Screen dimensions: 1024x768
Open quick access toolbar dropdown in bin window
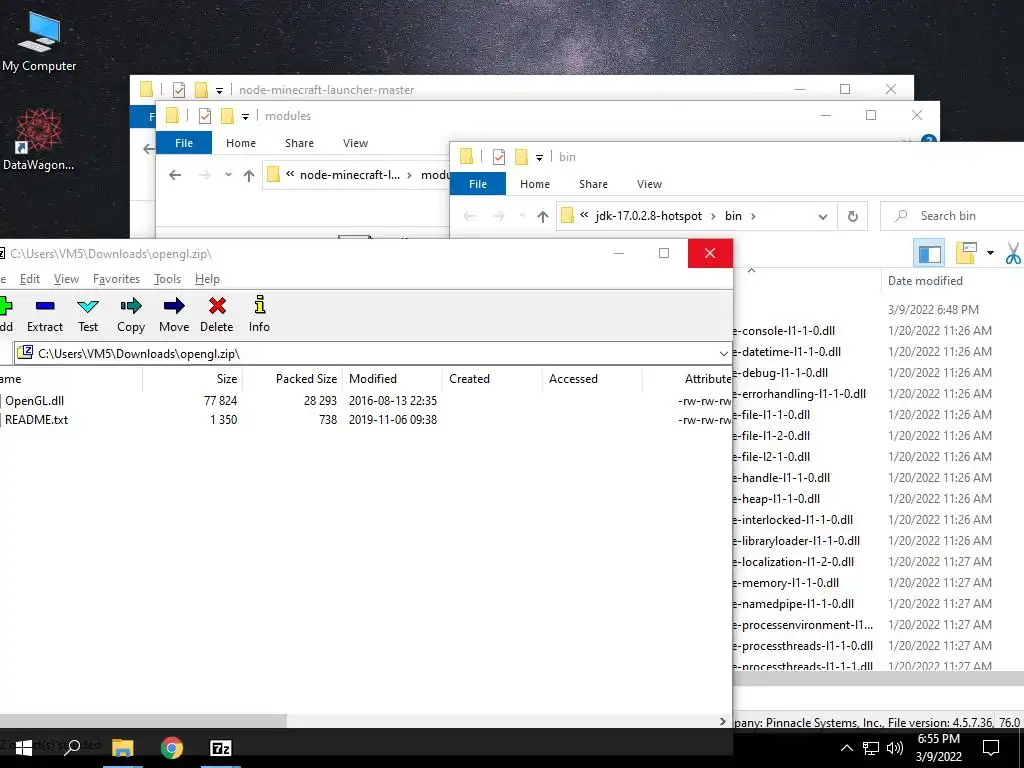[539, 157]
